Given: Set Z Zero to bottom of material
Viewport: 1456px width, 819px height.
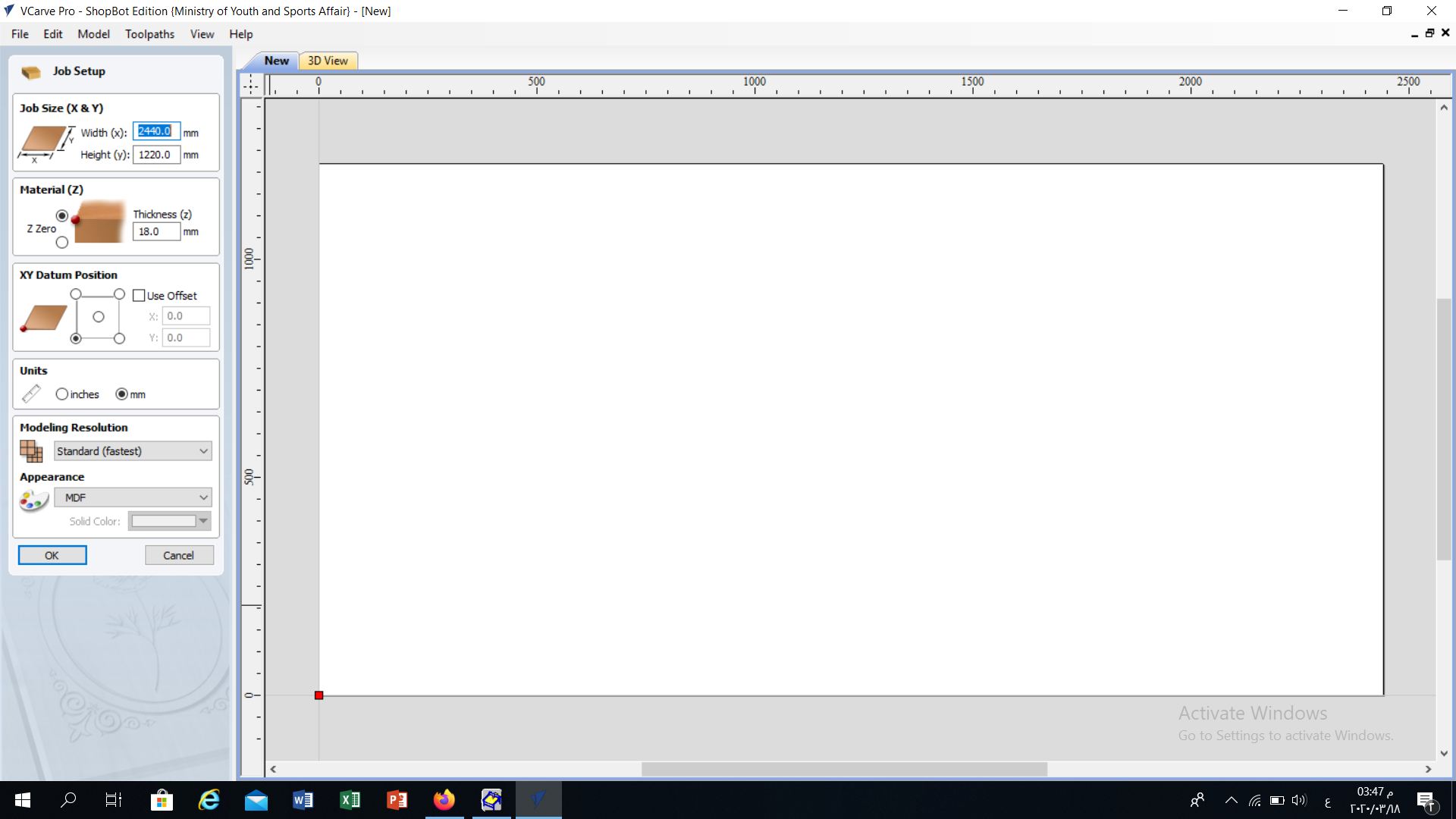Looking at the screenshot, I should (62, 243).
